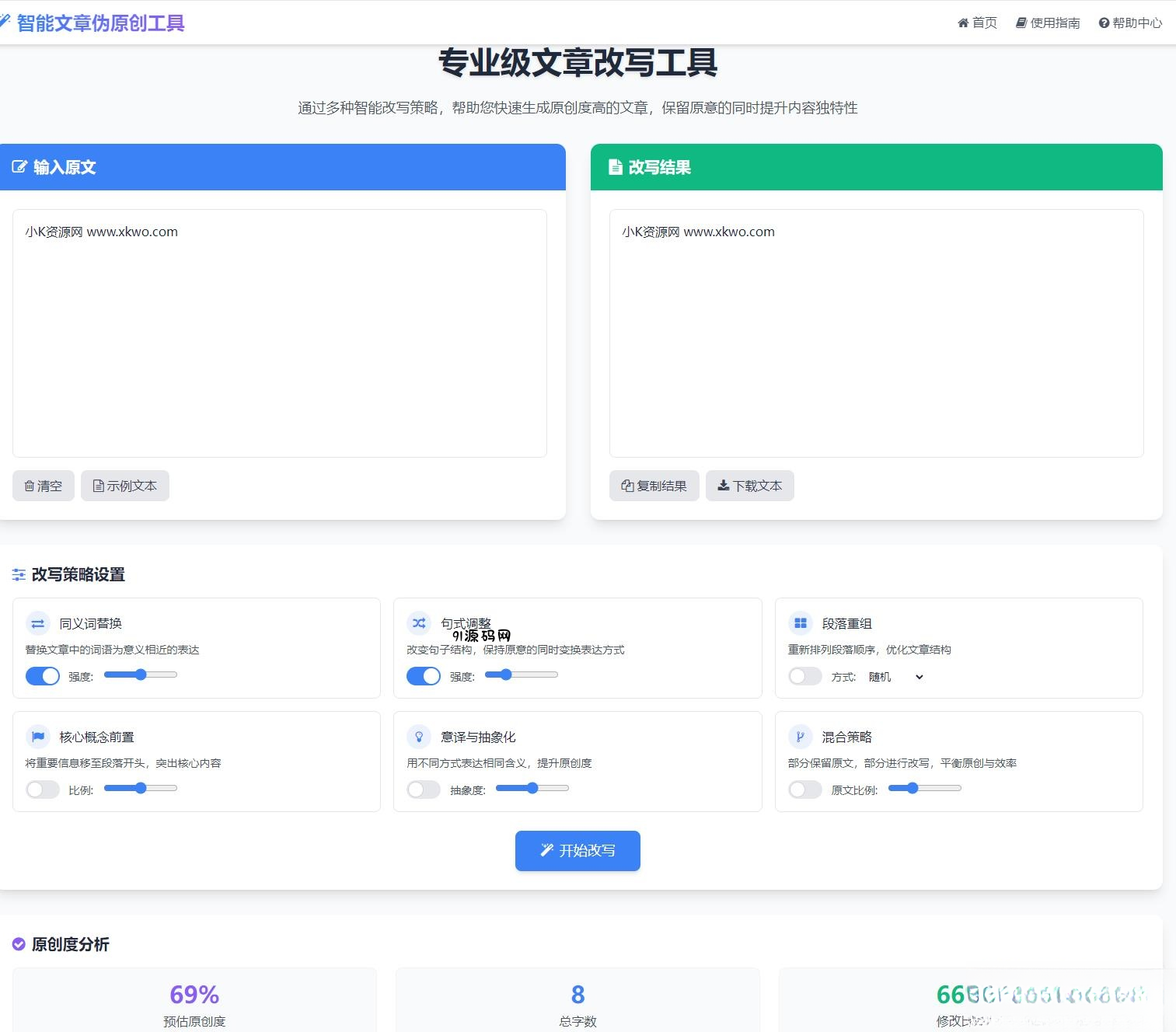The height and width of the screenshot is (1032, 1176).
Task: Click the 总字数 value 8
Action: [578, 995]
